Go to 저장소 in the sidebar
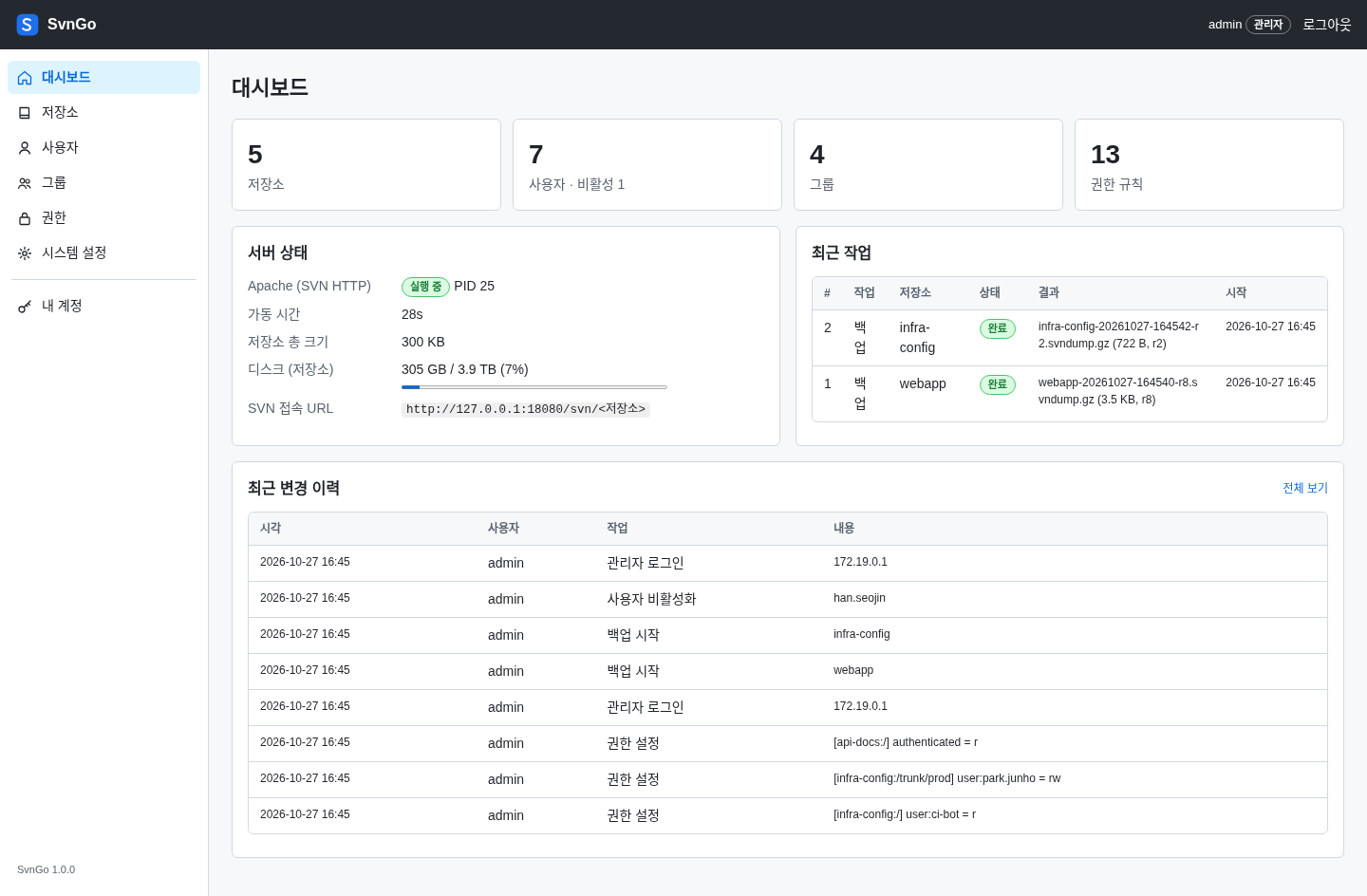 (103, 113)
